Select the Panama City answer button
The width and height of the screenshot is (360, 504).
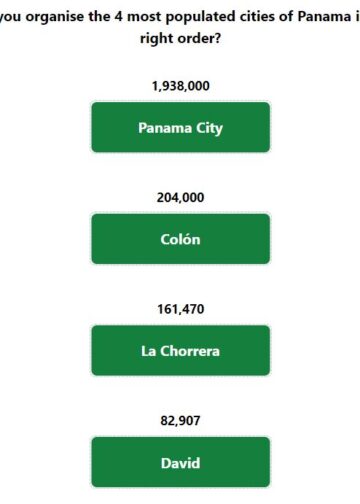pyautogui.click(x=181, y=127)
